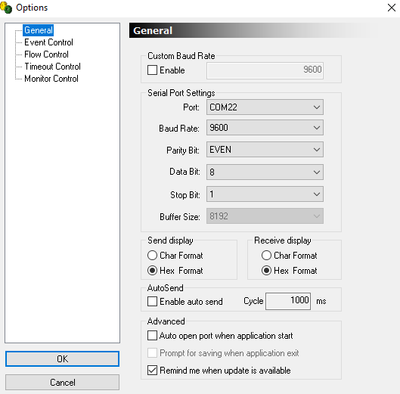Click the Serial Port Settings group label

181,93
